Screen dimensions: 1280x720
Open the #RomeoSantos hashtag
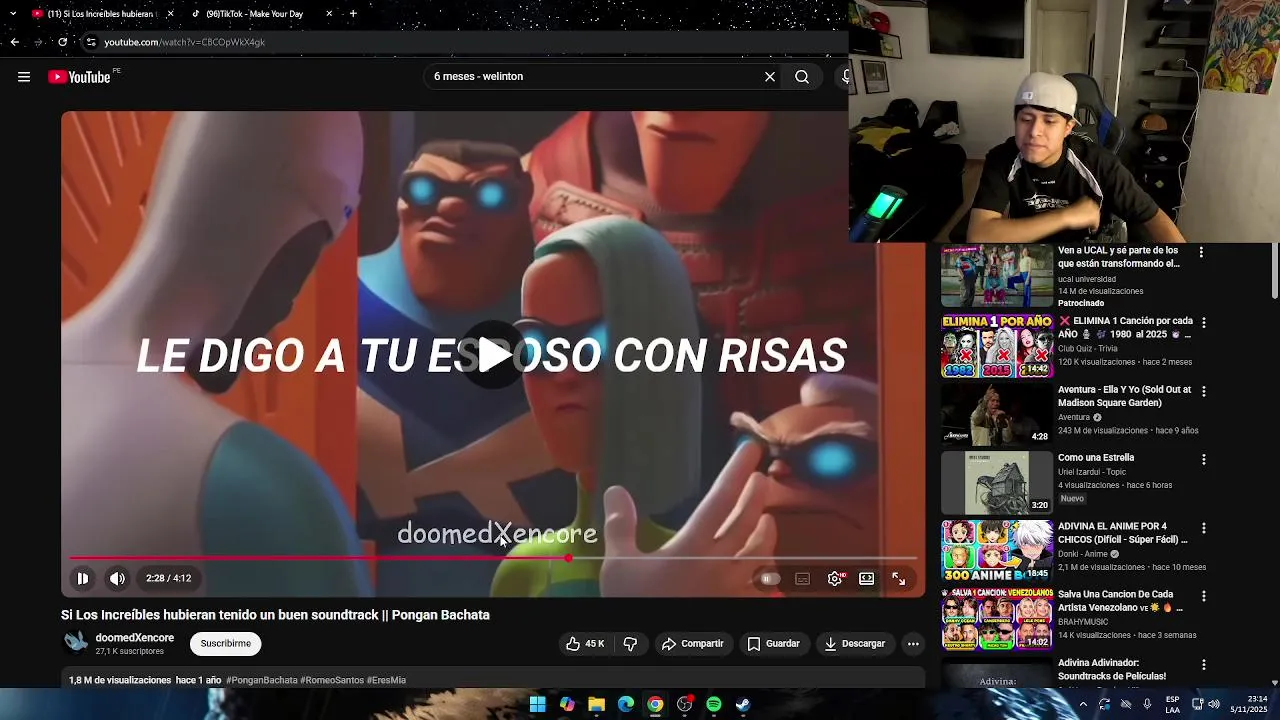click(332, 680)
